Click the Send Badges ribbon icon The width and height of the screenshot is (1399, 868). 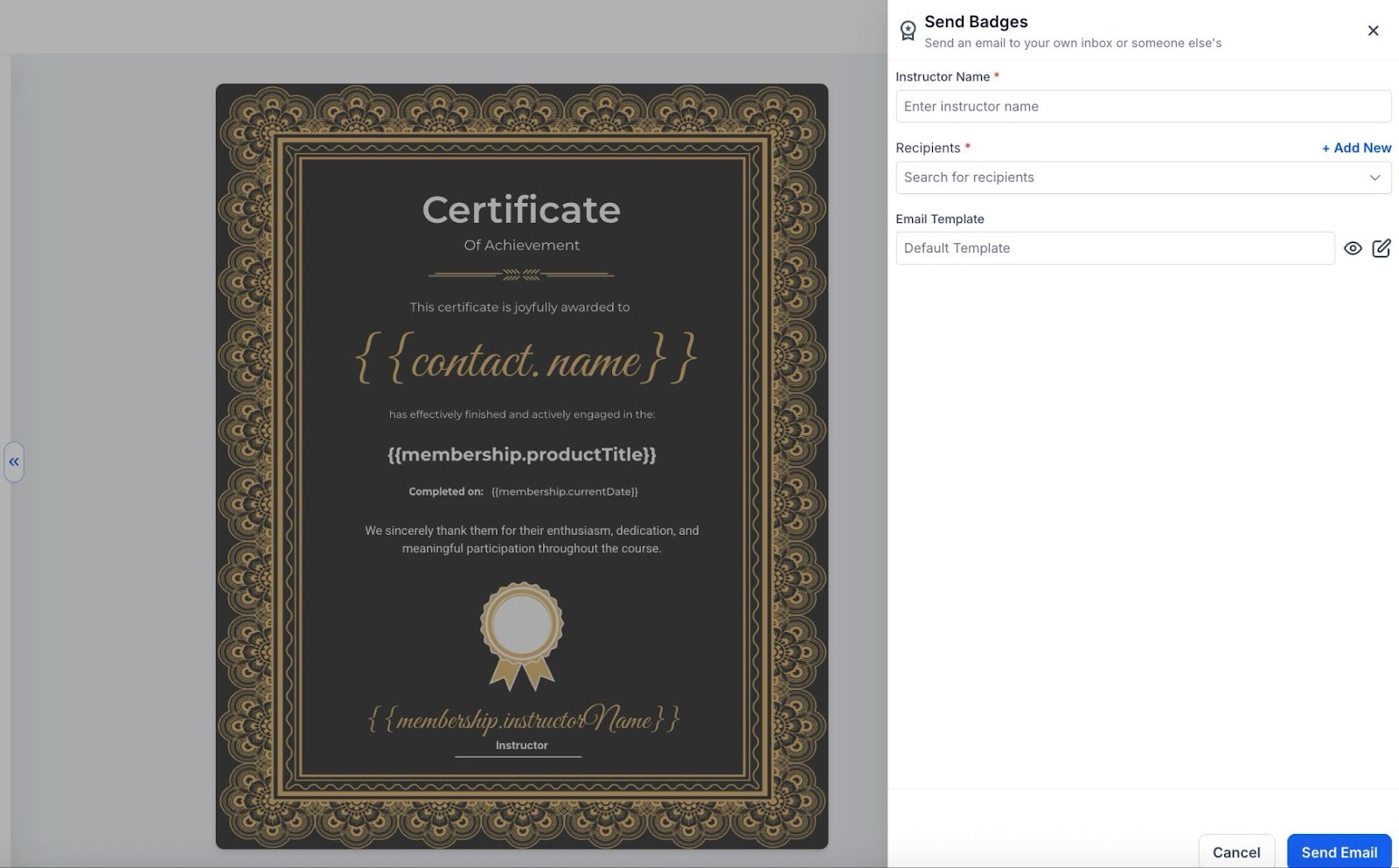(908, 31)
